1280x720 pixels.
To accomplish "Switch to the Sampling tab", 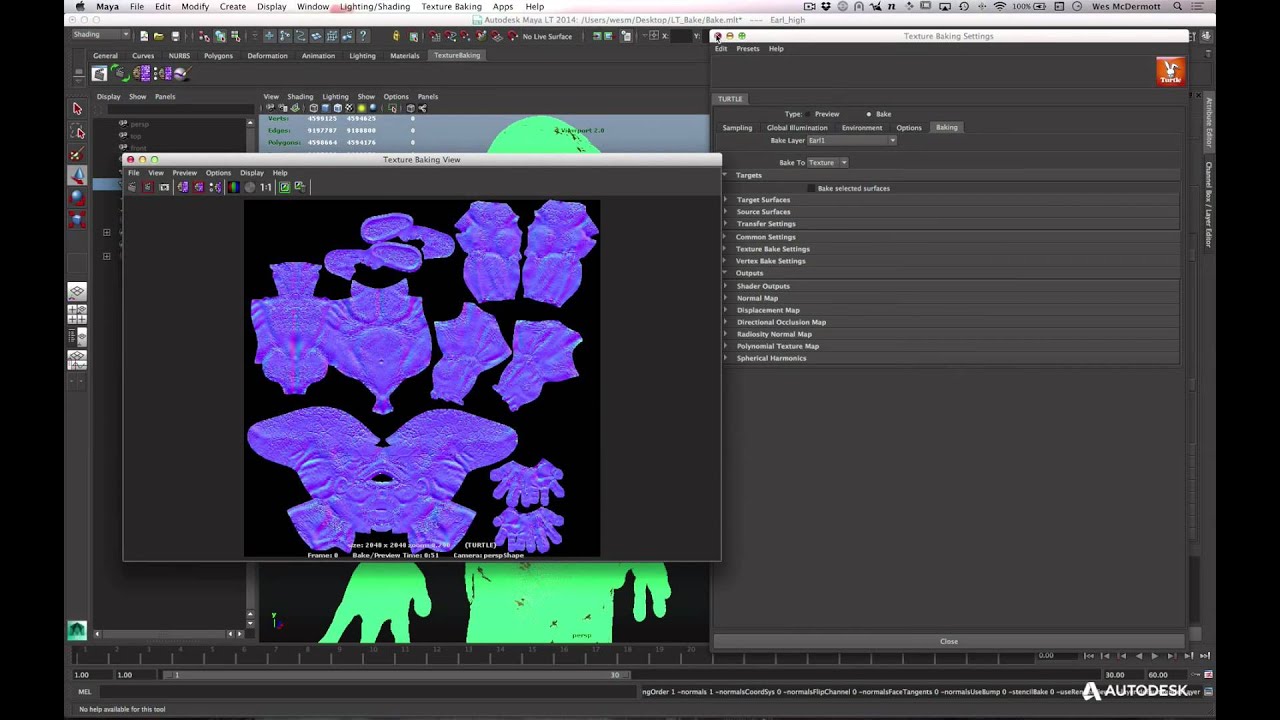I will 737,128.
